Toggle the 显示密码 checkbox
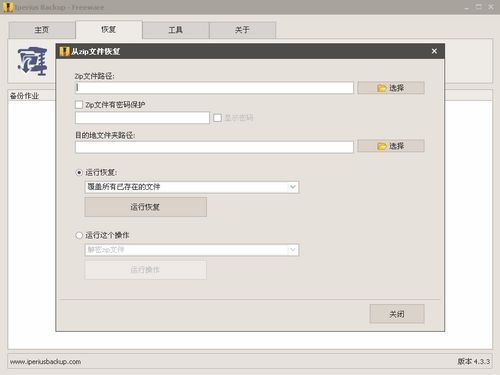500x375 pixels. coord(217,118)
